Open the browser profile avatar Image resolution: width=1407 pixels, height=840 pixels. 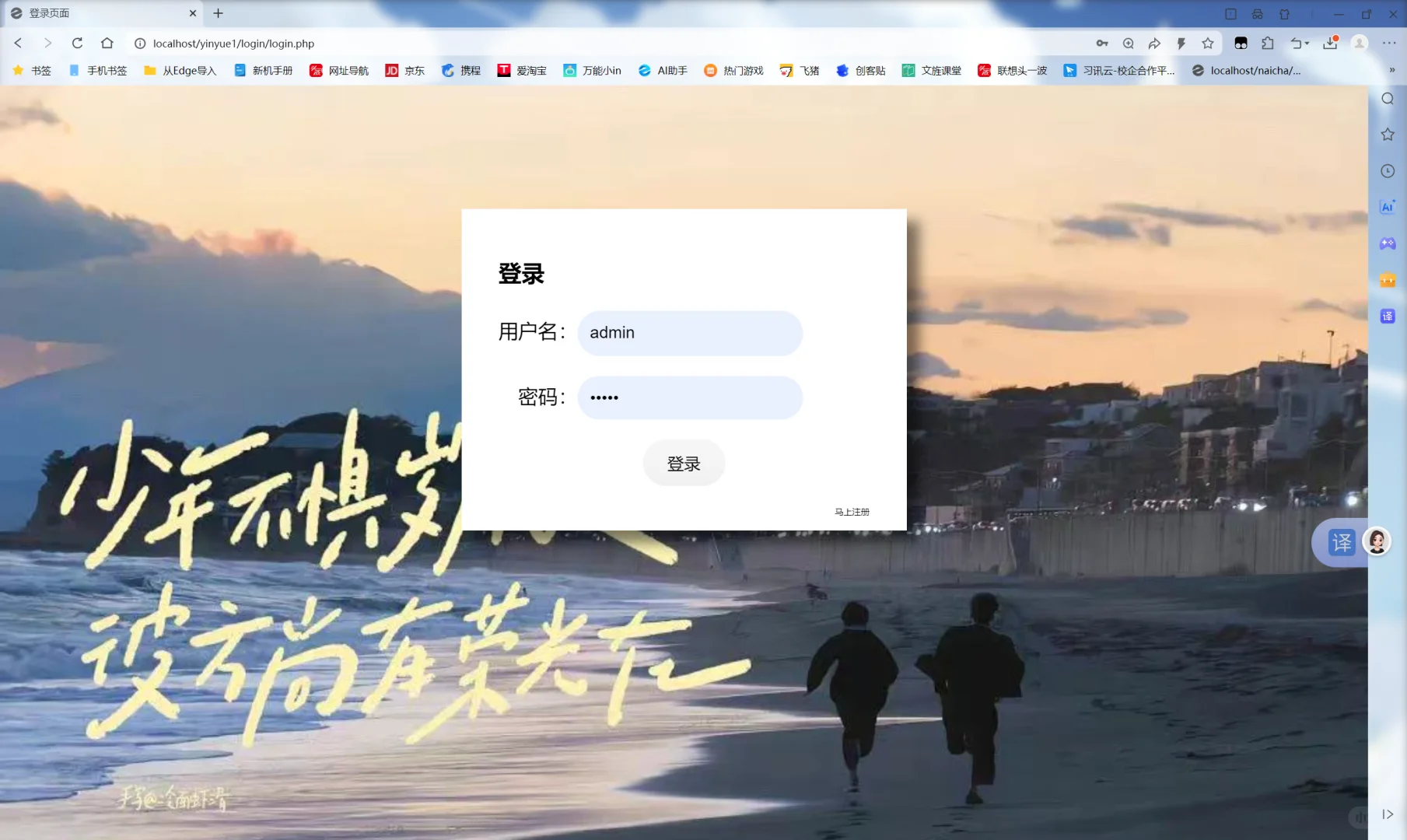point(1359,43)
